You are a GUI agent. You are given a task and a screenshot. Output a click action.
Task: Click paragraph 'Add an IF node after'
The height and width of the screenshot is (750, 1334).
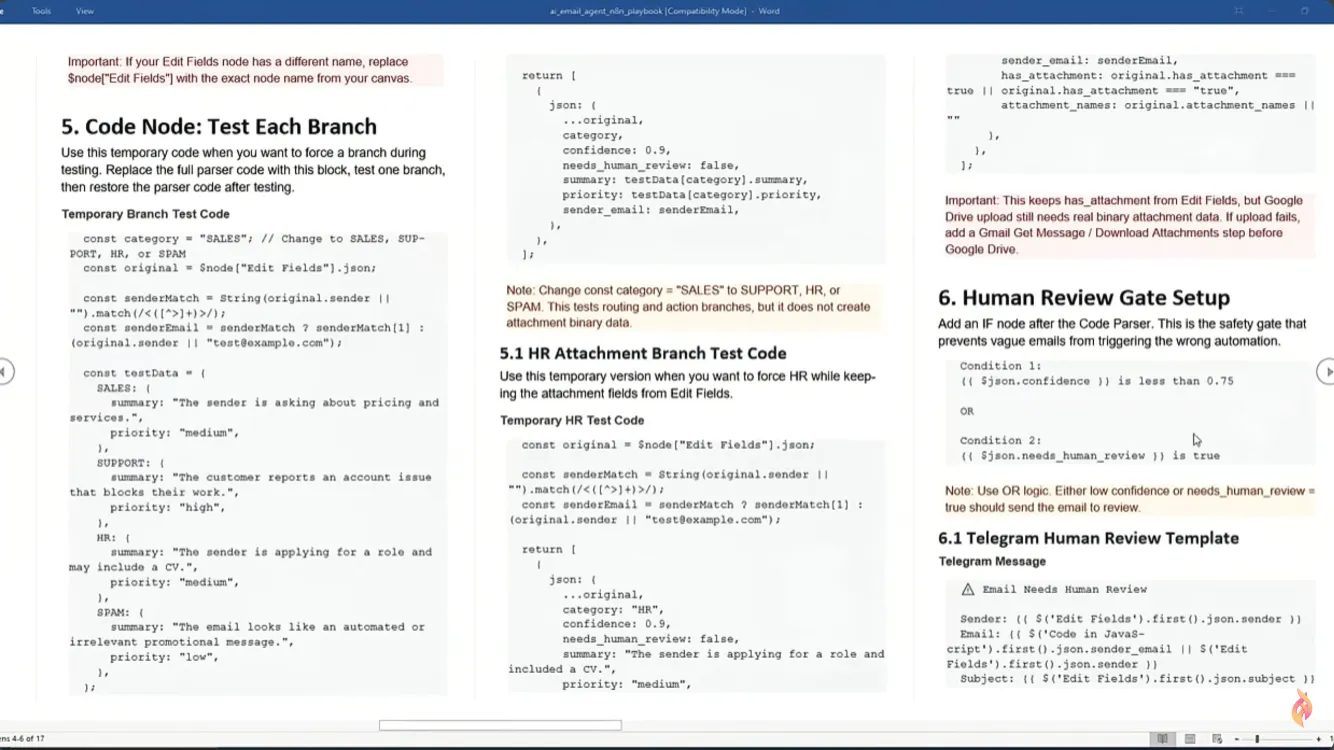[x=1122, y=332]
